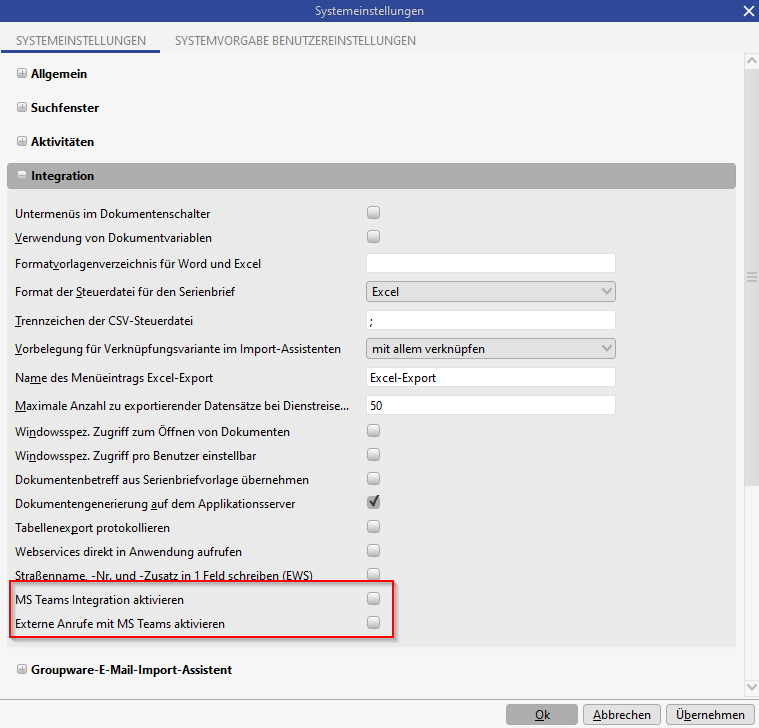Open Format der Steuerdatei dropdown
The height and width of the screenshot is (728, 759).
(490, 292)
